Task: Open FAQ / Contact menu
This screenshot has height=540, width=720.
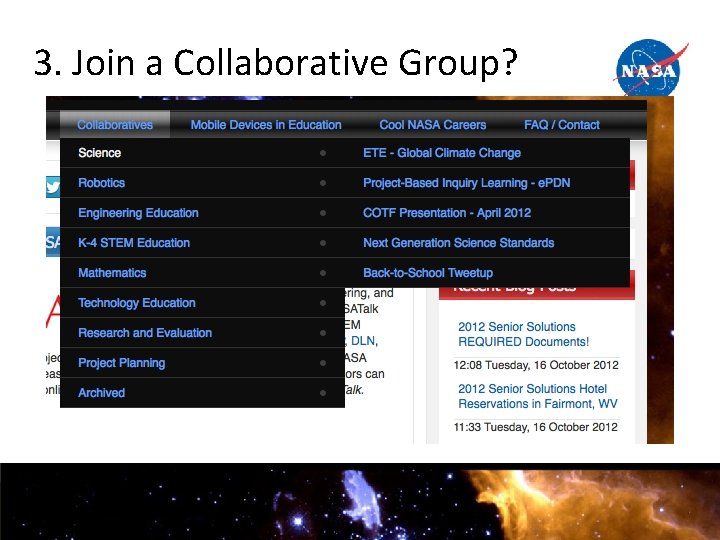Action: click(x=562, y=124)
